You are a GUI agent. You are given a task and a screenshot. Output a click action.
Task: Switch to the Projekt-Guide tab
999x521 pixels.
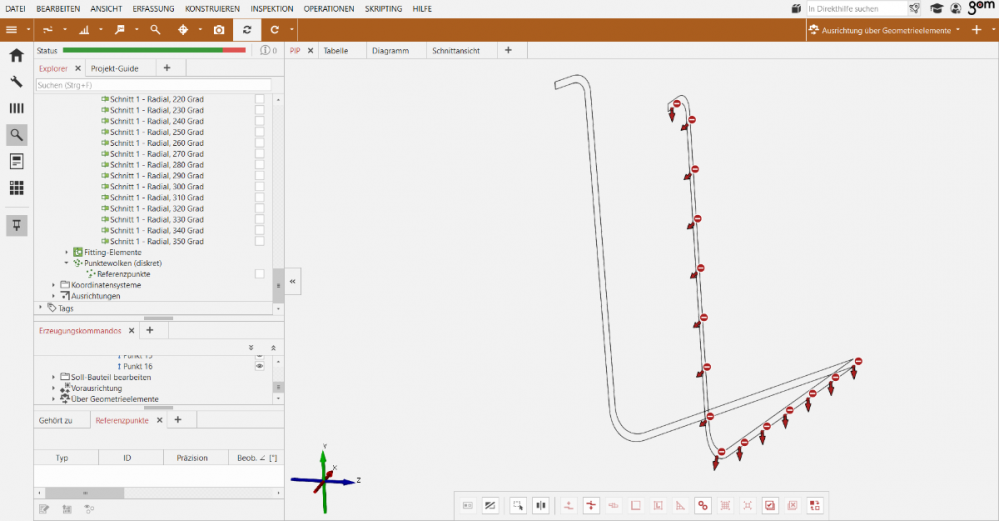tap(114, 68)
